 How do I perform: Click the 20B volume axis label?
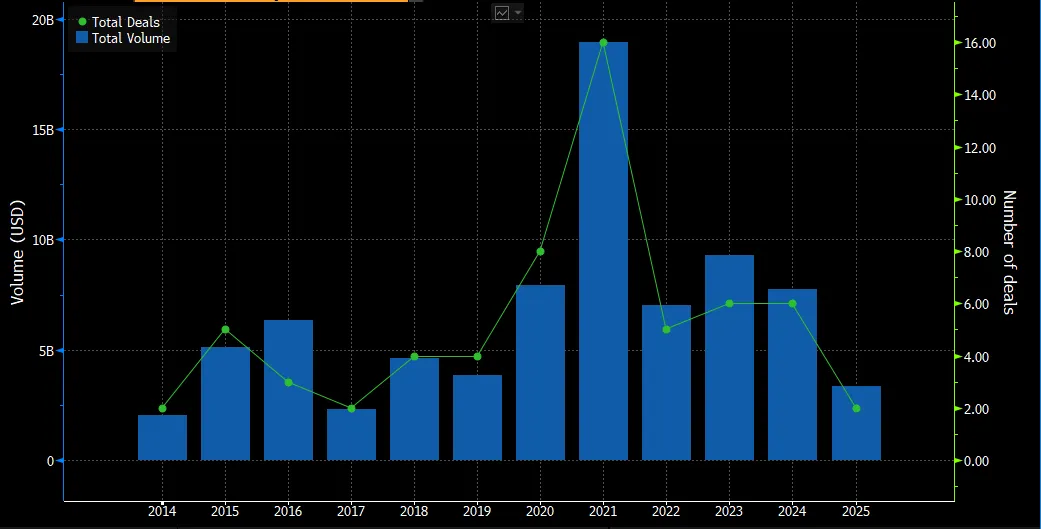(42, 20)
